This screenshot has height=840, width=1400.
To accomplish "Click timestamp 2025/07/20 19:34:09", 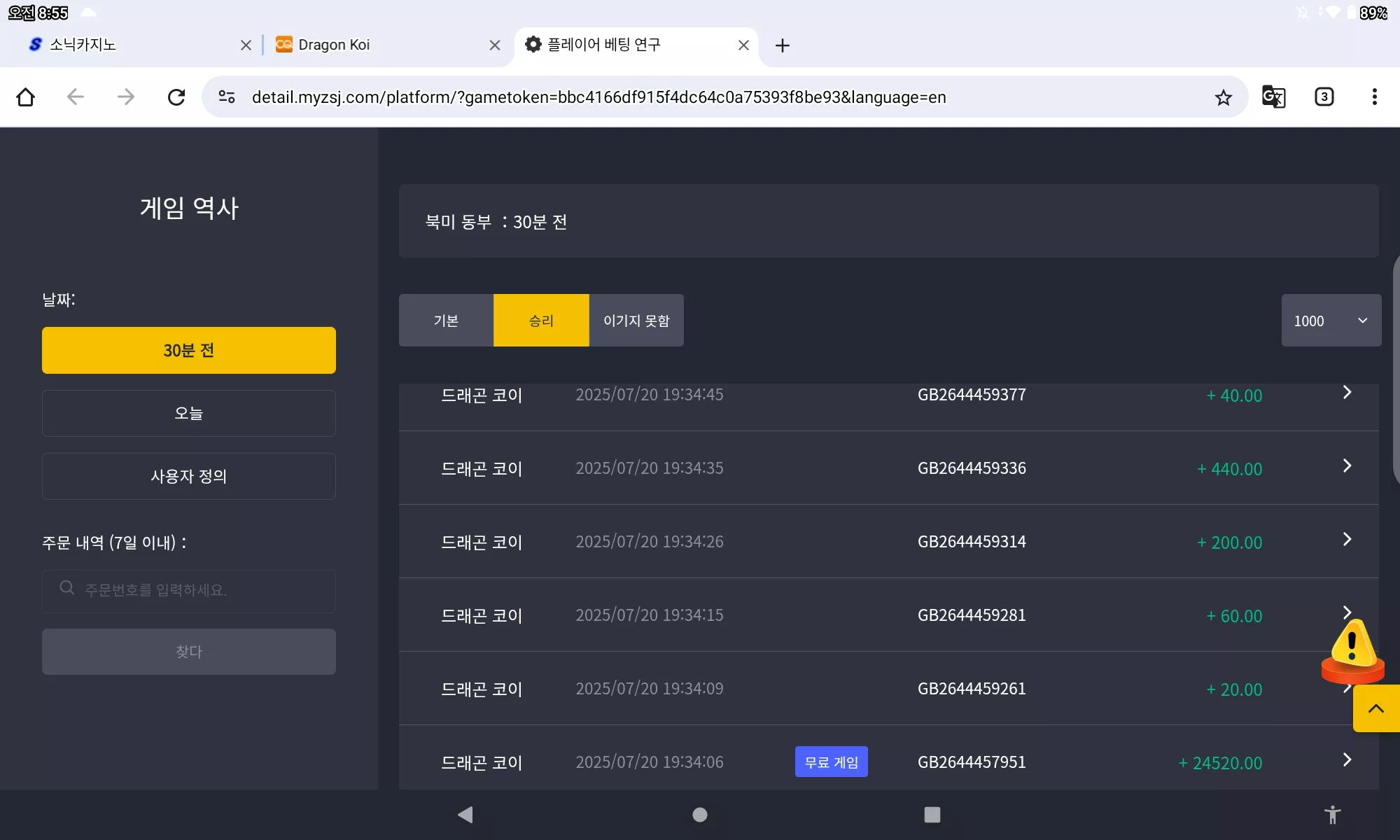I will click(650, 688).
